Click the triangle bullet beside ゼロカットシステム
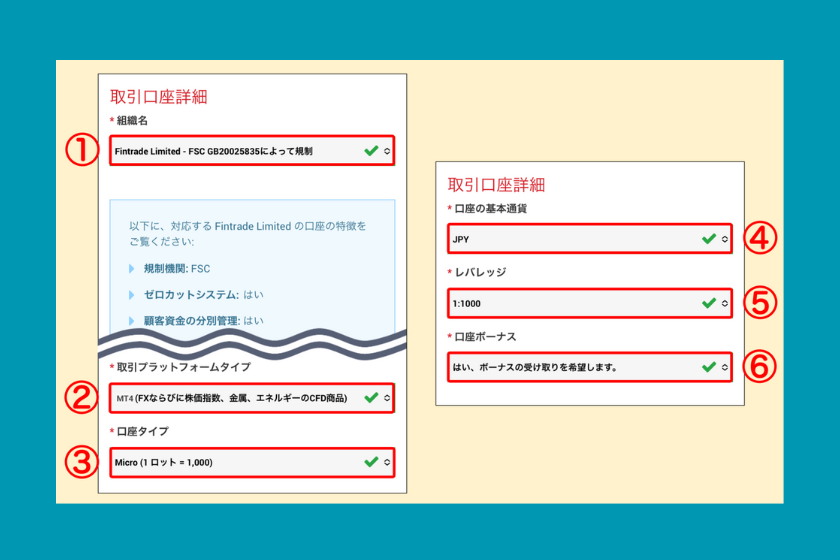 [x=131, y=295]
